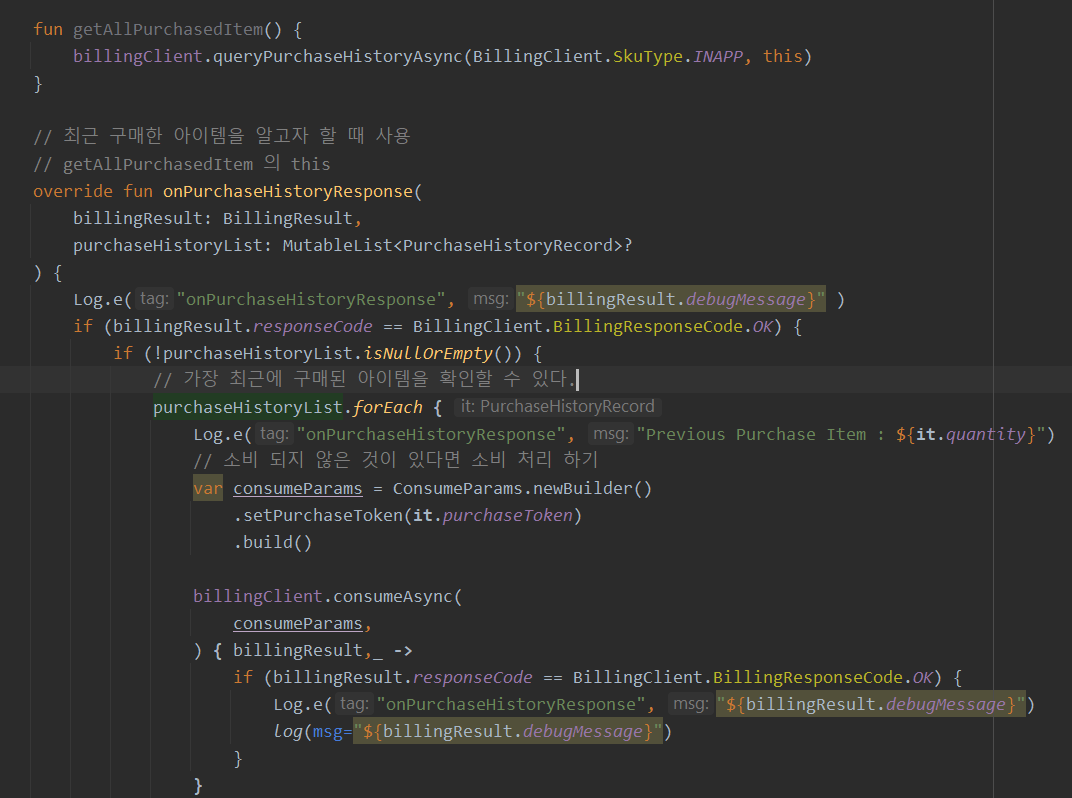Click the first Korean comment line containing '//'

click(x=222, y=135)
